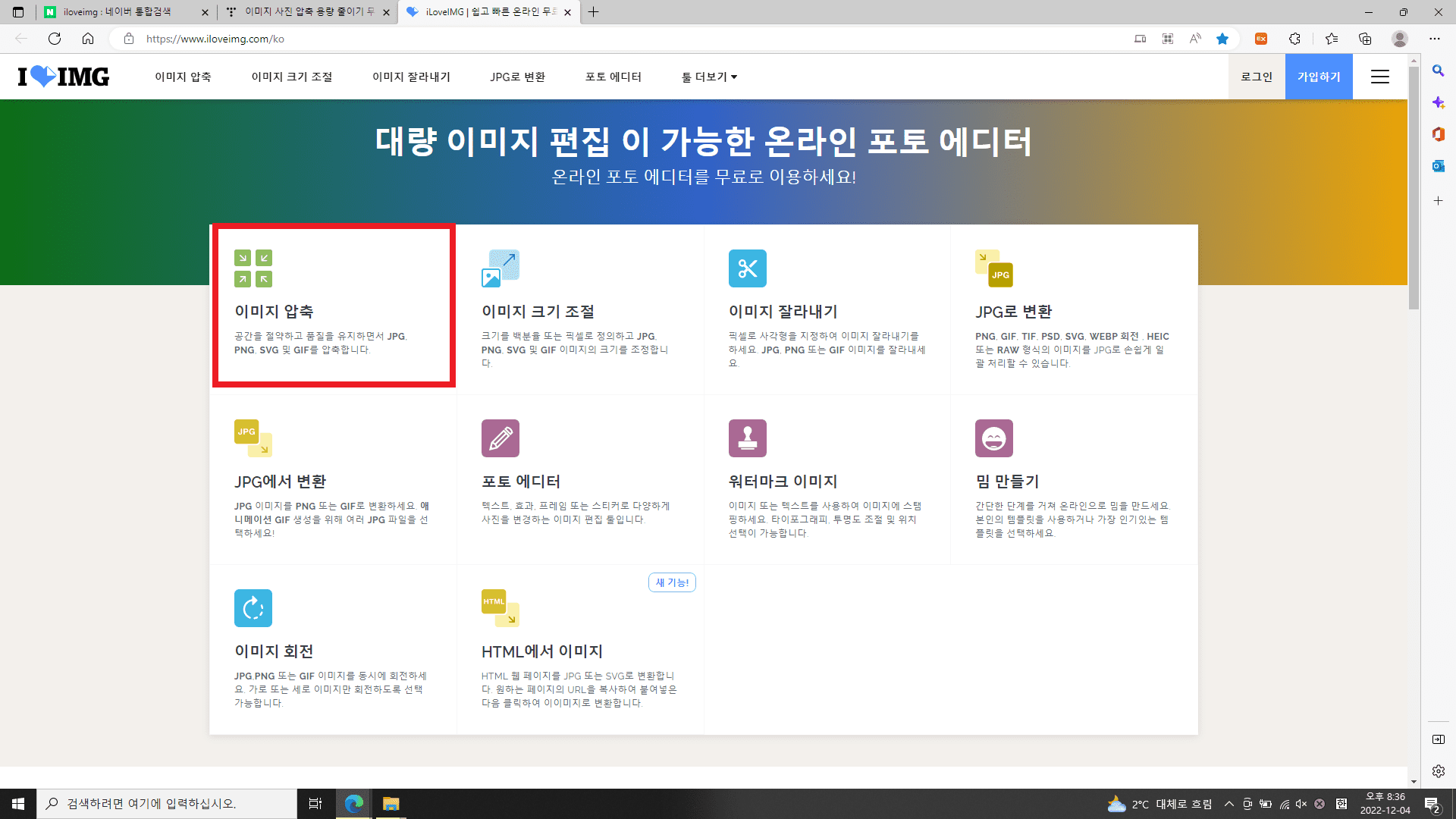Open the 워터마크 이미지 card title
1456x819 pixels.
click(x=783, y=482)
